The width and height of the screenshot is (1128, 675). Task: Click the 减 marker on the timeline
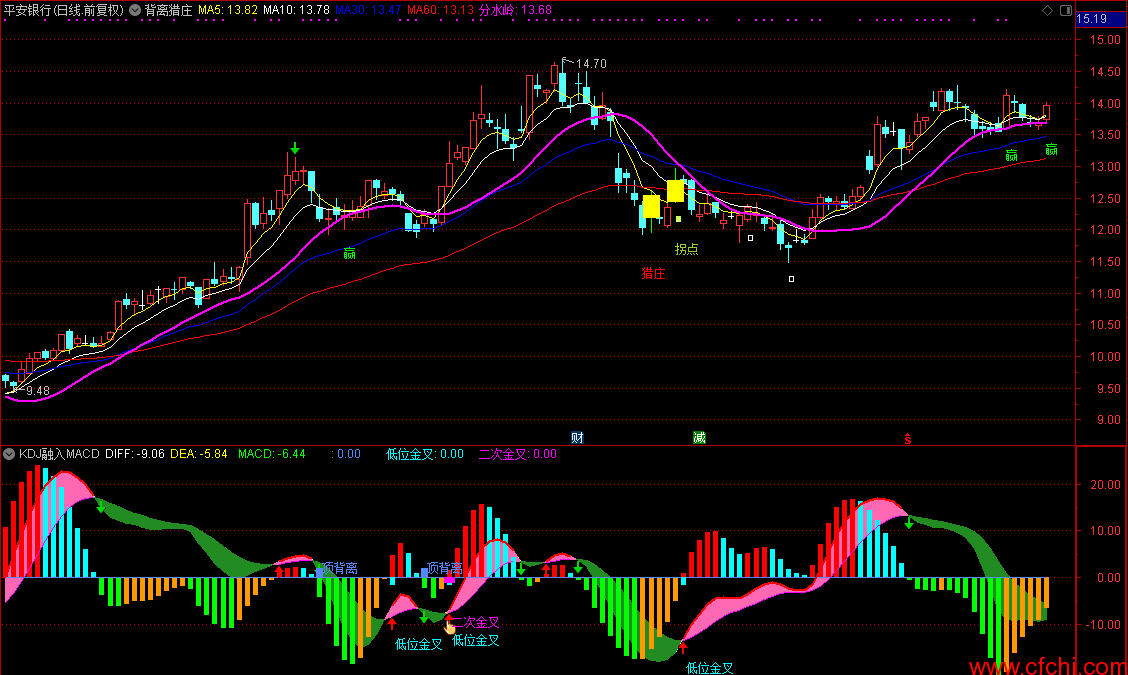[699, 438]
